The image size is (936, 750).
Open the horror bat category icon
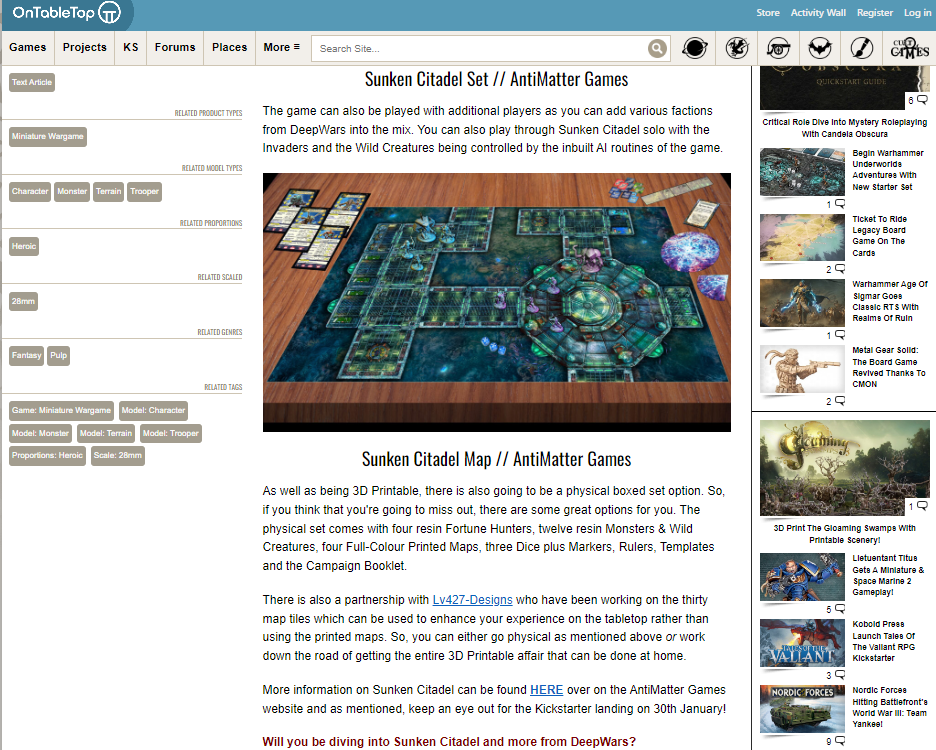pyautogui.click(x=820, y=48)
